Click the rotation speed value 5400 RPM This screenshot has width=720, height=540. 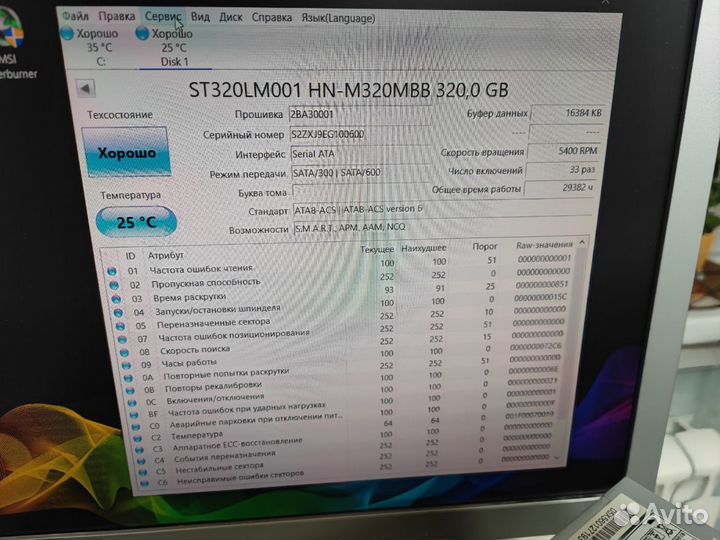(x=564, y=151)
